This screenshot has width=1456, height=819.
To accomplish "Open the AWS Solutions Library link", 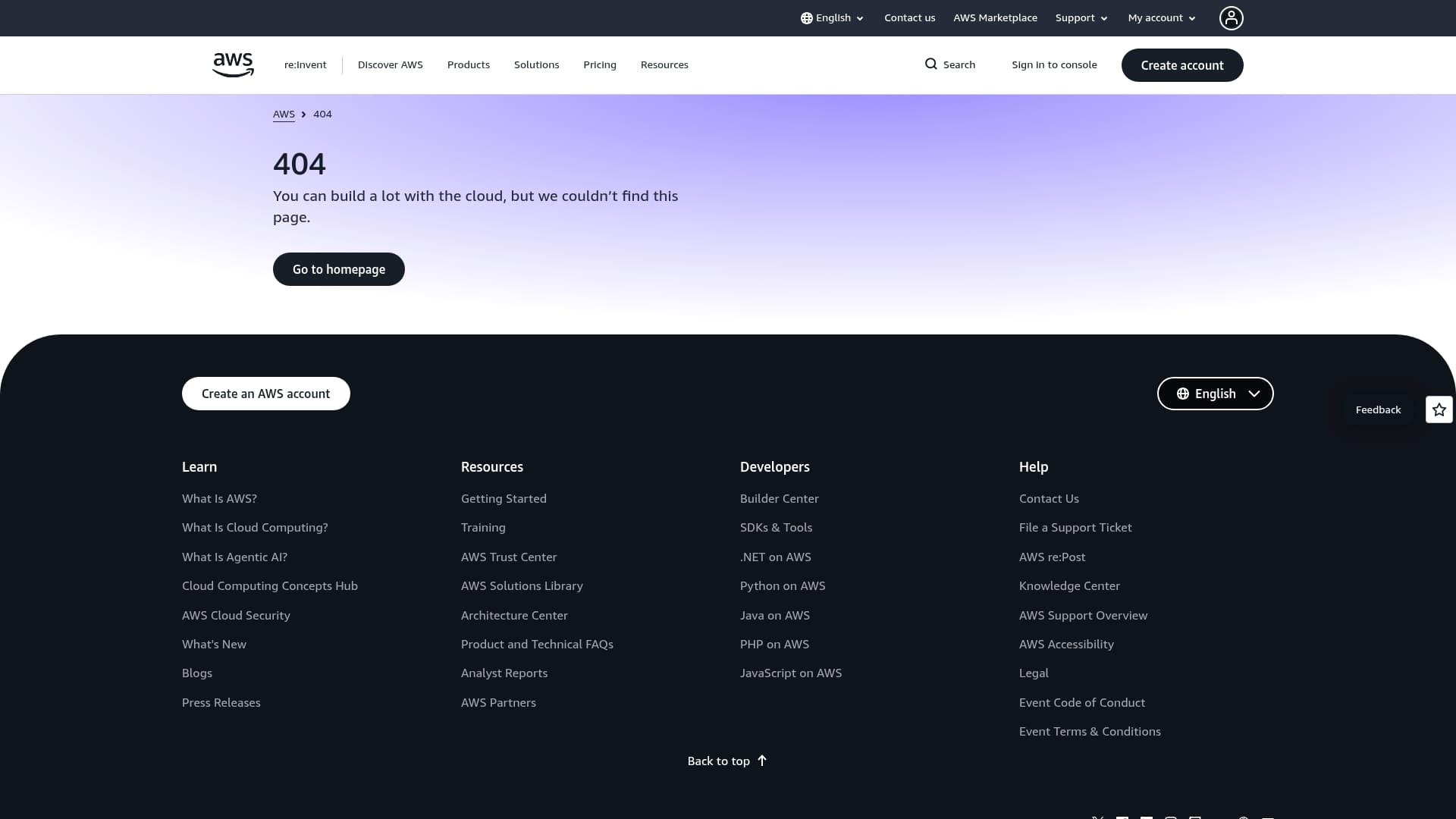I will point(522,586).
